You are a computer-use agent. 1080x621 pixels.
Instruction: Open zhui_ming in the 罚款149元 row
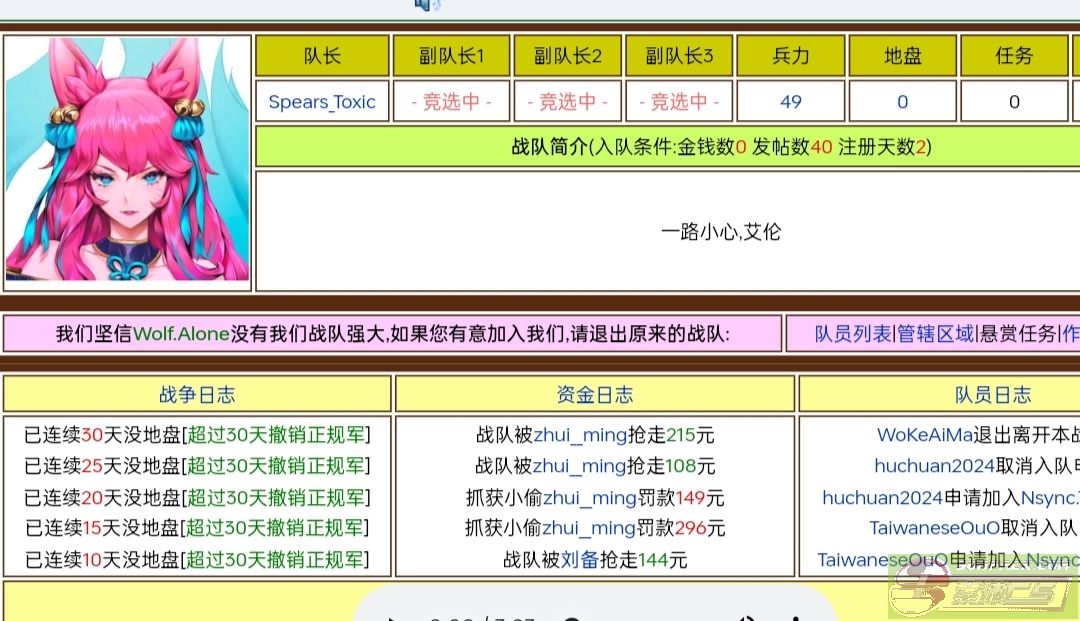click(x=590, y=498)
